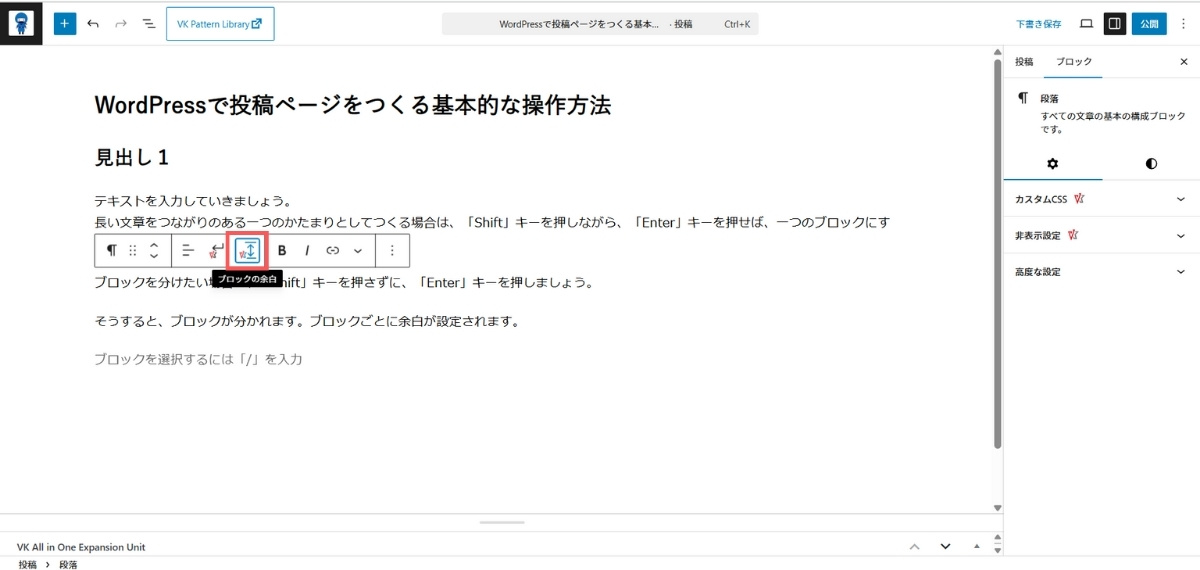Click the post title text

[352, 105]
